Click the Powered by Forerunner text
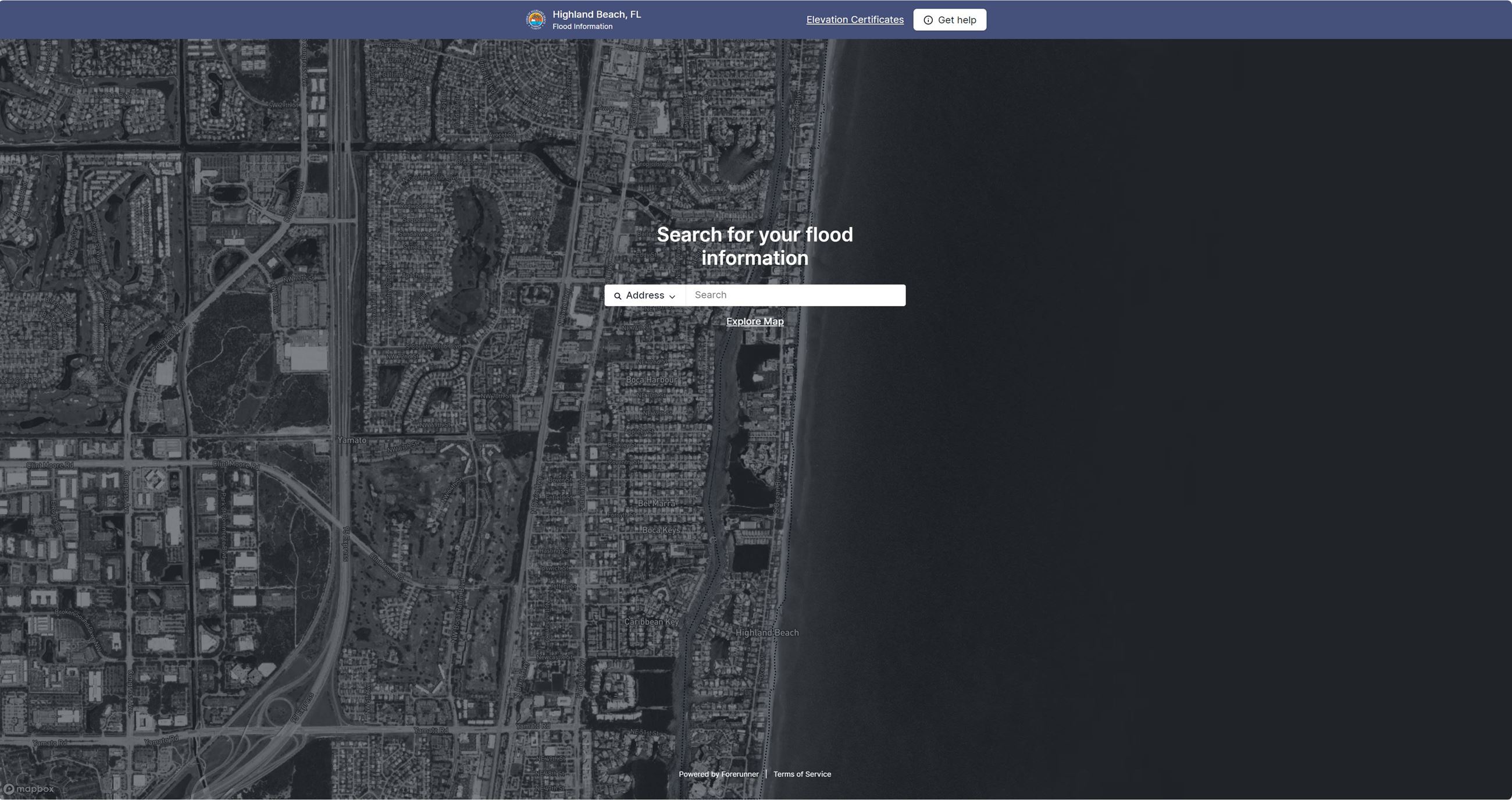This screenshot has width=1512, height=800. (x=718, y=774)
